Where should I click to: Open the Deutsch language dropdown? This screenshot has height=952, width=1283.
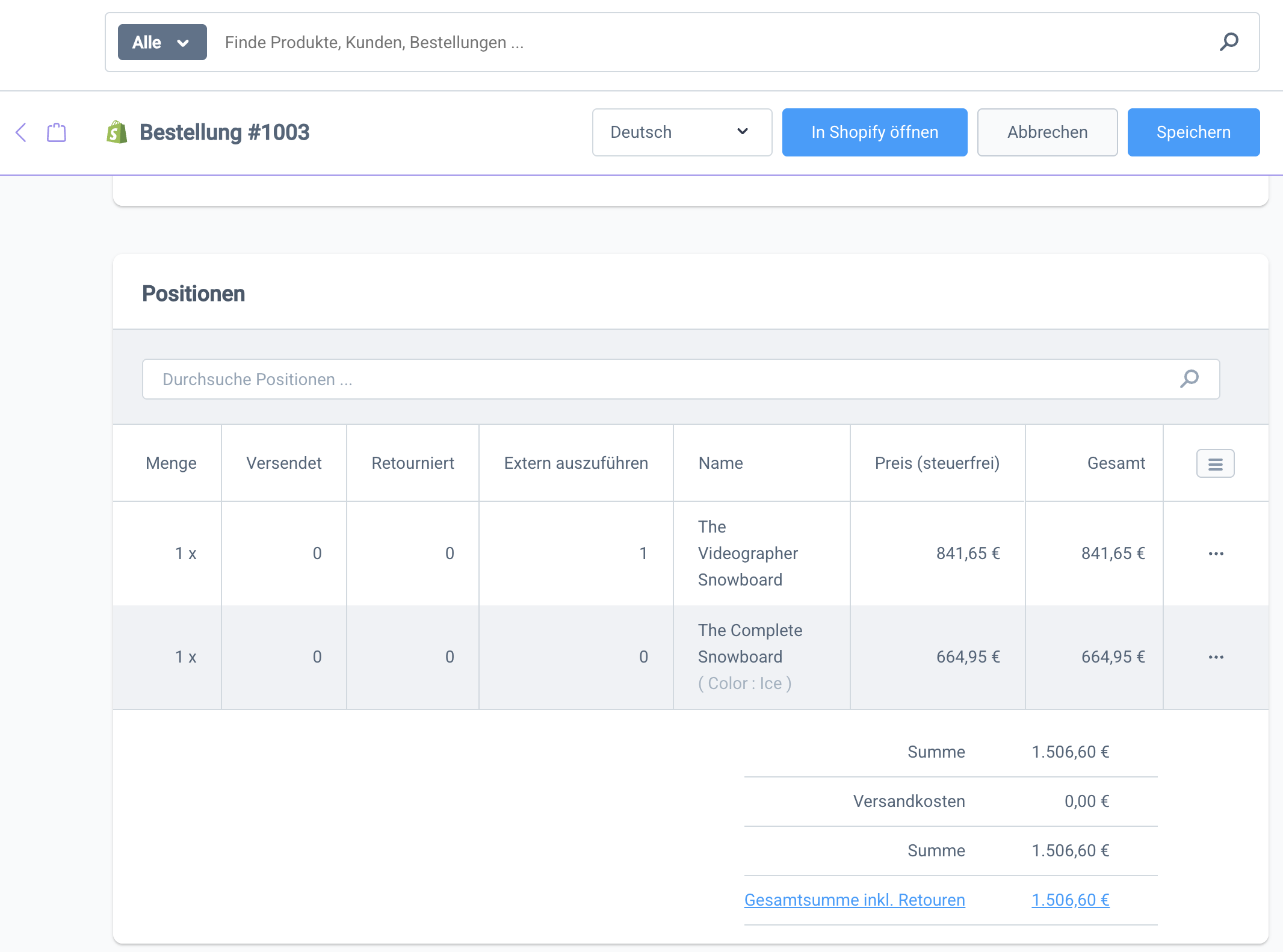pos(682,132)
